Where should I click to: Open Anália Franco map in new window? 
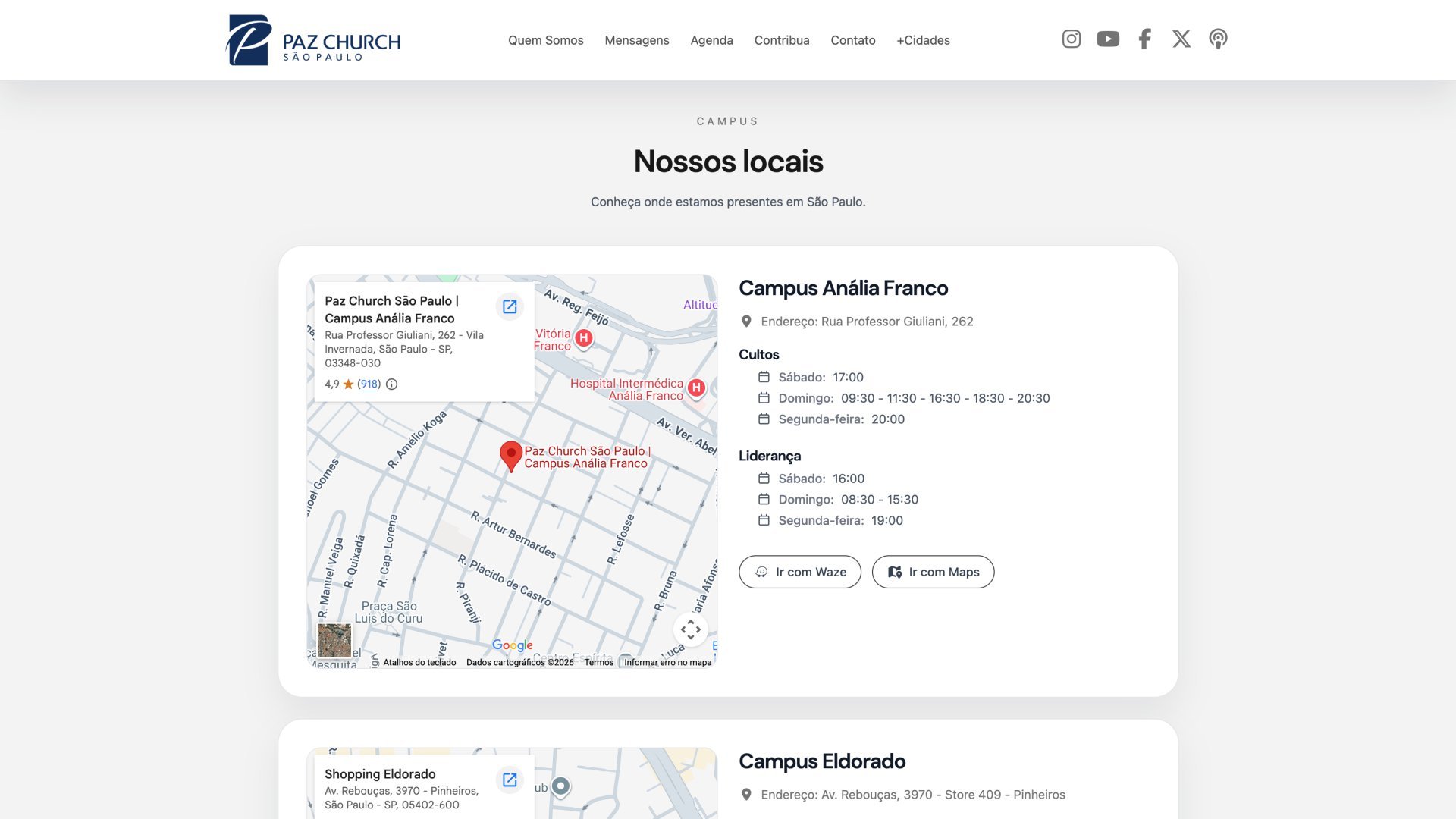pyautogui.click(x=510, y=306)
